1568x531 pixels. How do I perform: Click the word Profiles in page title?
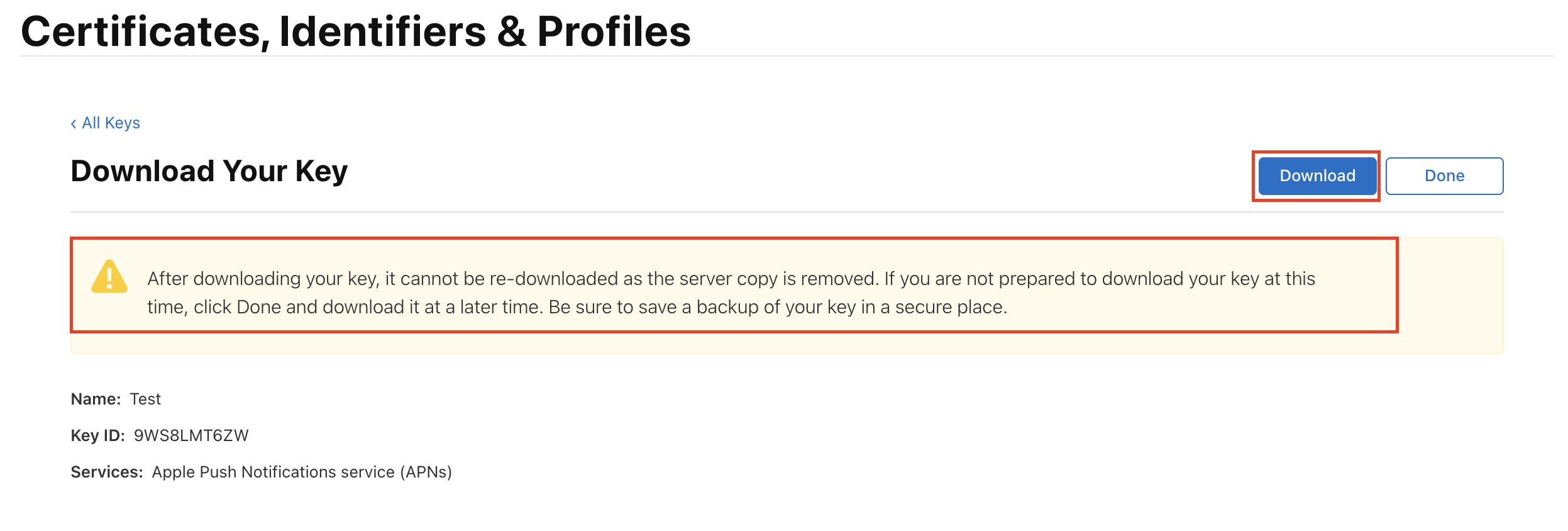[614, 31]
